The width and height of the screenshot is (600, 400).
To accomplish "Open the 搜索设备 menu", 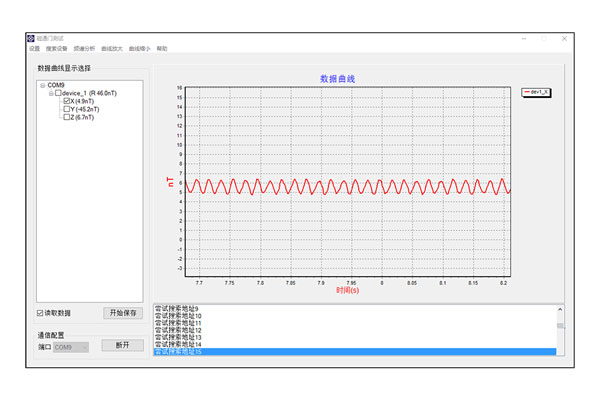I will coord(58,49).
